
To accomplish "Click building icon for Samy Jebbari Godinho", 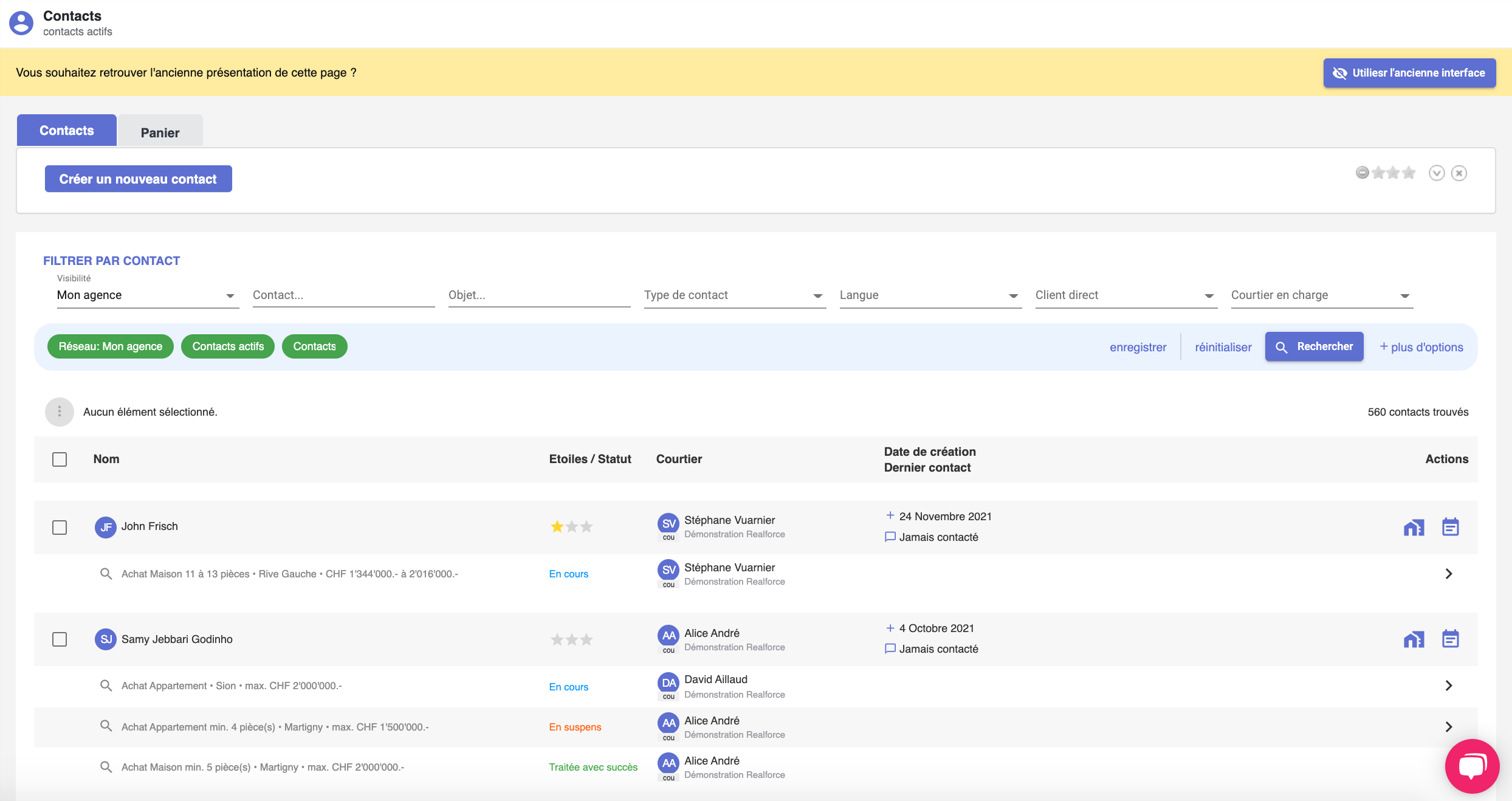I will (x=1414, y=639).
